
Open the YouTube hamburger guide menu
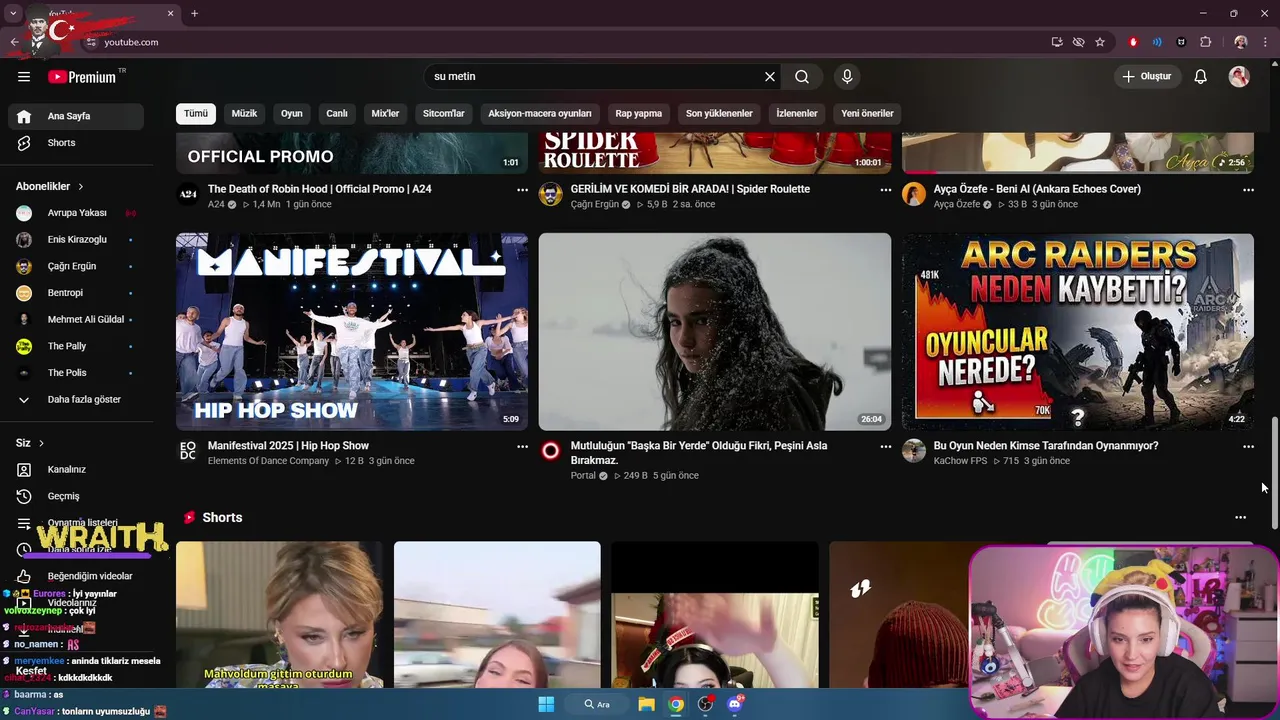pos(24,77)
